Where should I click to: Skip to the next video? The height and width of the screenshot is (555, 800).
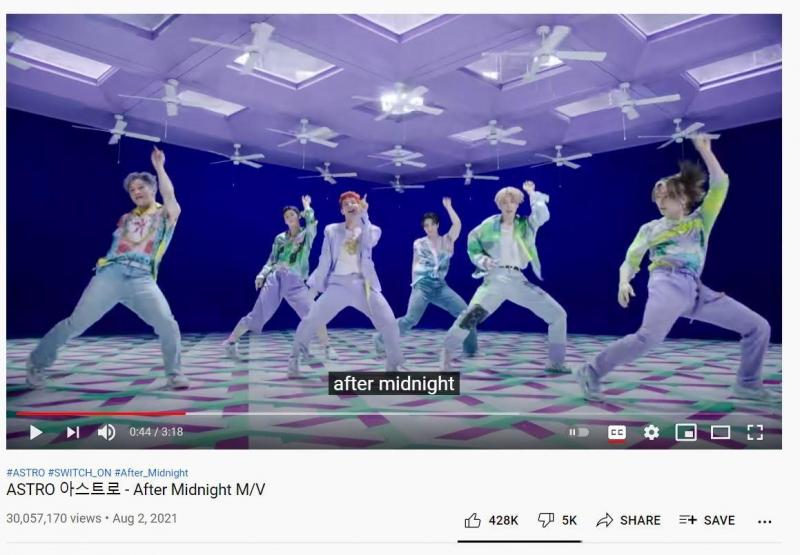click(73, 433)
